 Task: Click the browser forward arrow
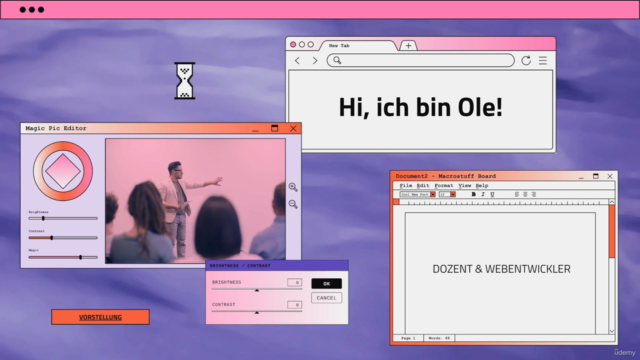(x=315, y=60)
